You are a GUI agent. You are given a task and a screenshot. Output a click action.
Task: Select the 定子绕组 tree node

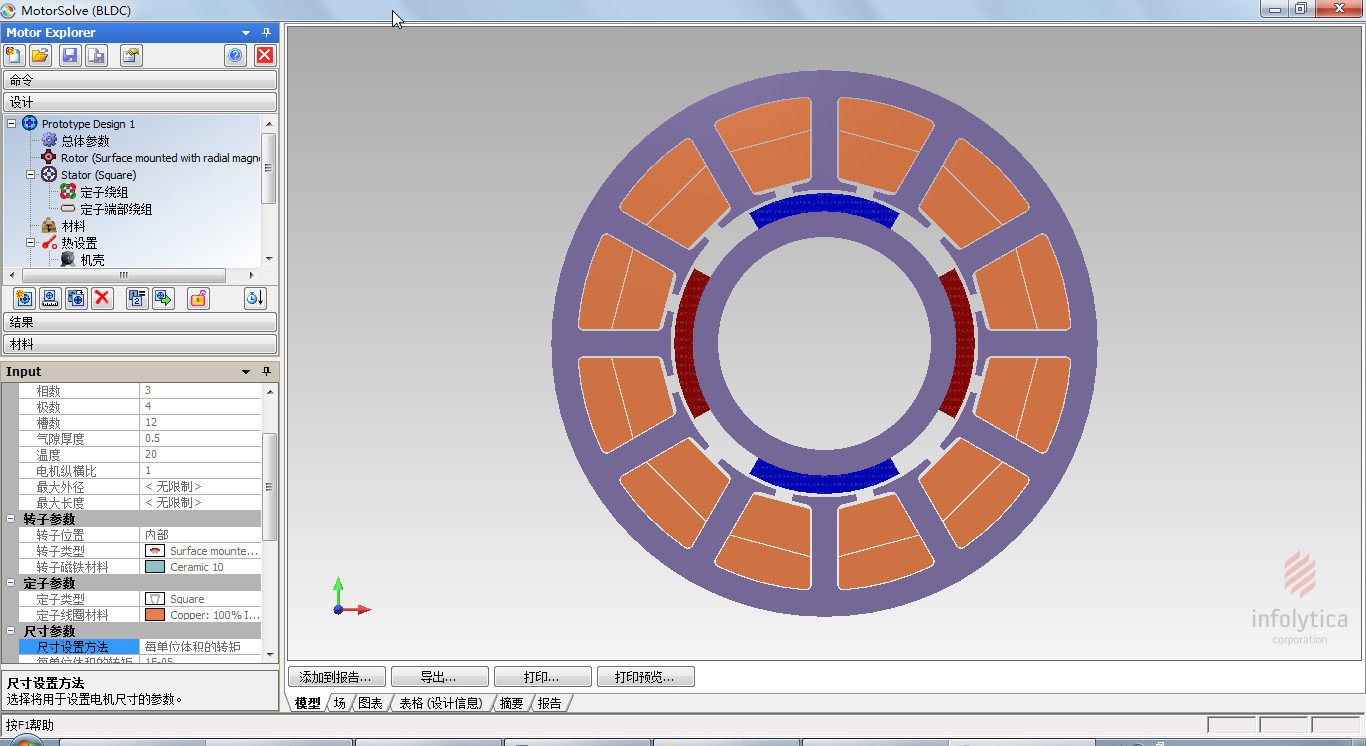(104, 192)
